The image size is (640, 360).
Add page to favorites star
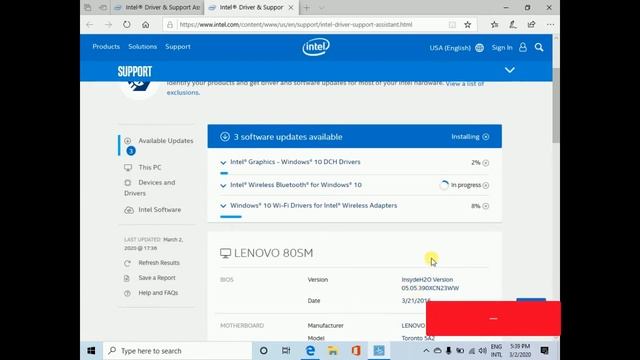[x=468, y=24]
